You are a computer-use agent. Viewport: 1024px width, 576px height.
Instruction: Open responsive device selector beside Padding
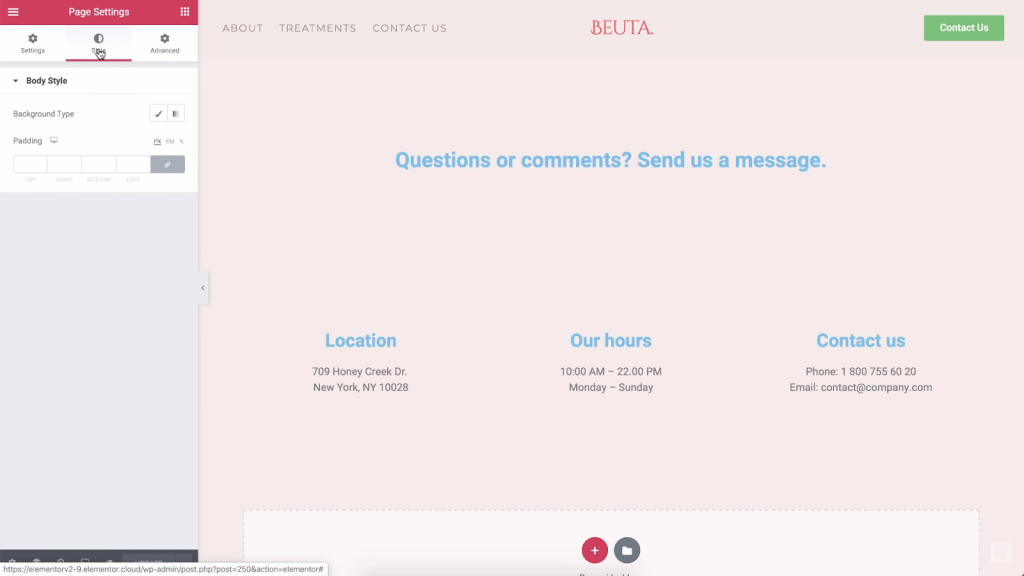point(54,141)
